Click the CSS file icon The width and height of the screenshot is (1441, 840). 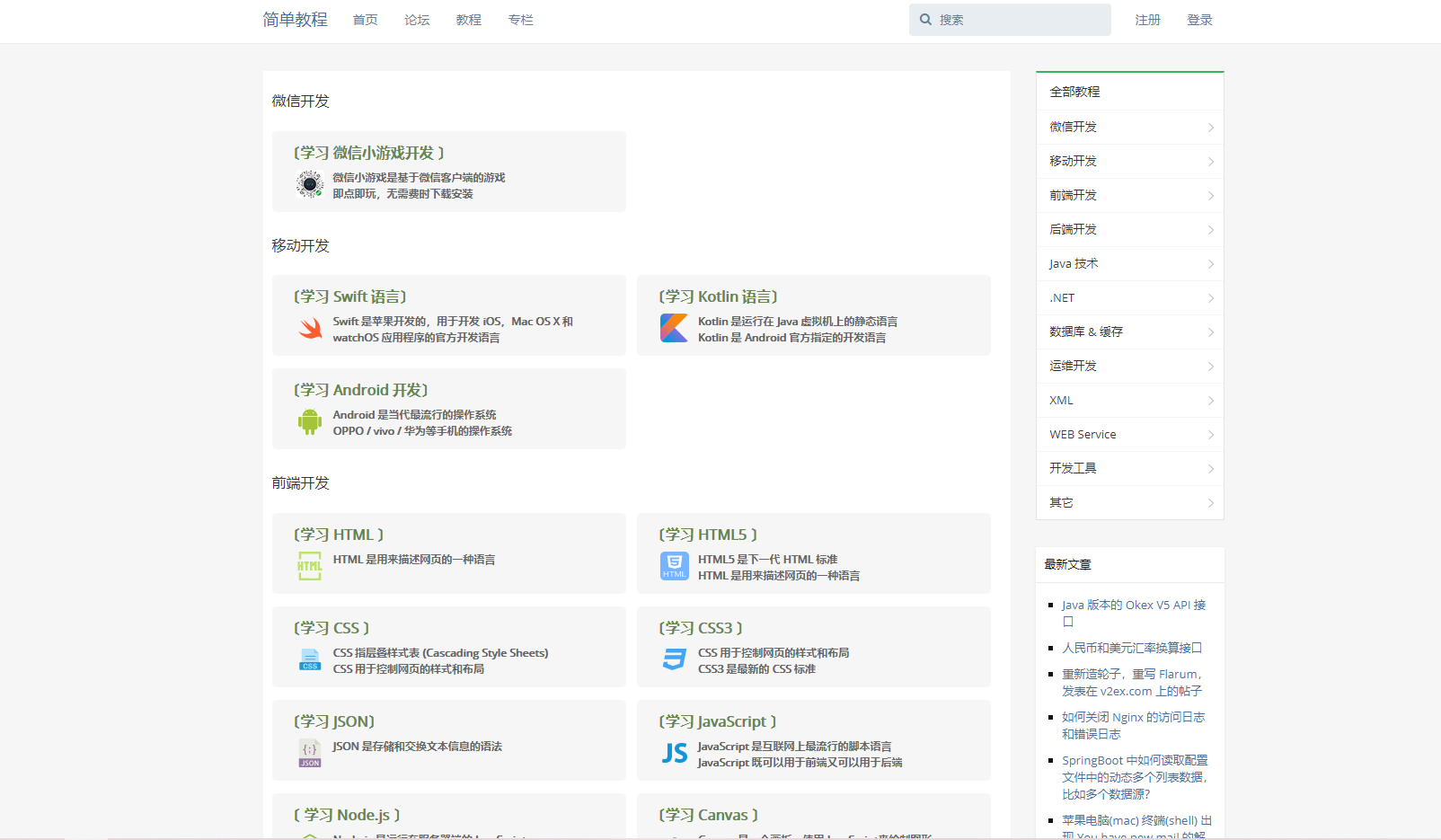(310, 659)
